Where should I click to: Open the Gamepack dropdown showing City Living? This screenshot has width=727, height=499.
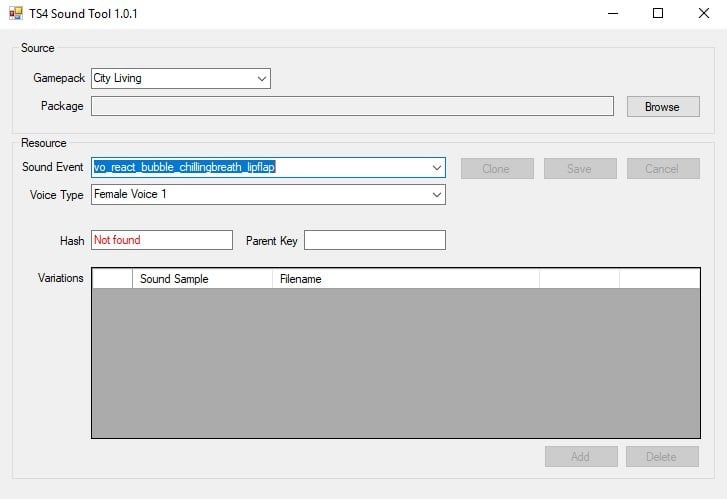(181, 78)
